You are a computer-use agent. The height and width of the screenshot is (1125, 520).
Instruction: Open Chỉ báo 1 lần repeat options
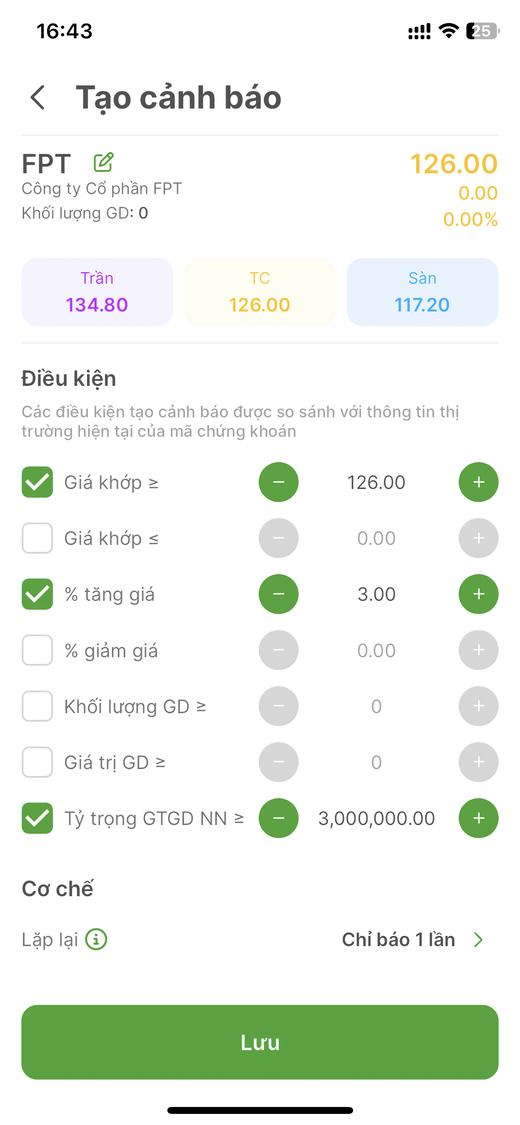tap(398, 939)
